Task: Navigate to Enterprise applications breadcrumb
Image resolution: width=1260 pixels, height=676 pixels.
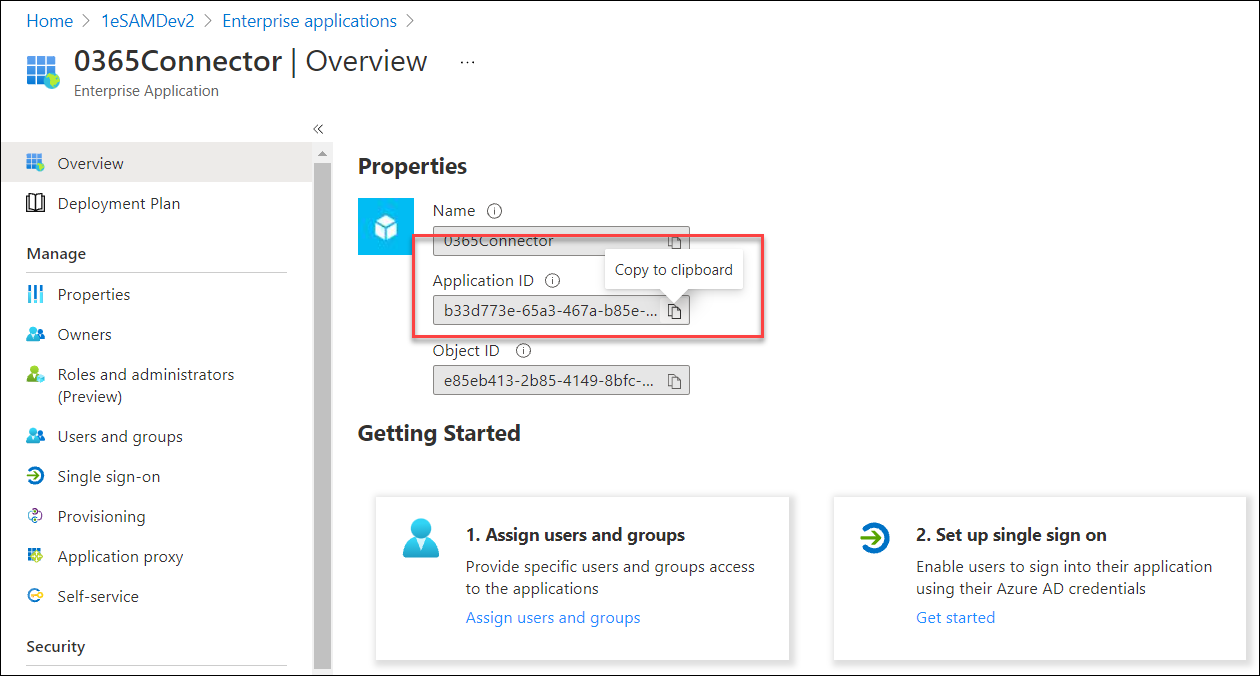Action: 309,21
